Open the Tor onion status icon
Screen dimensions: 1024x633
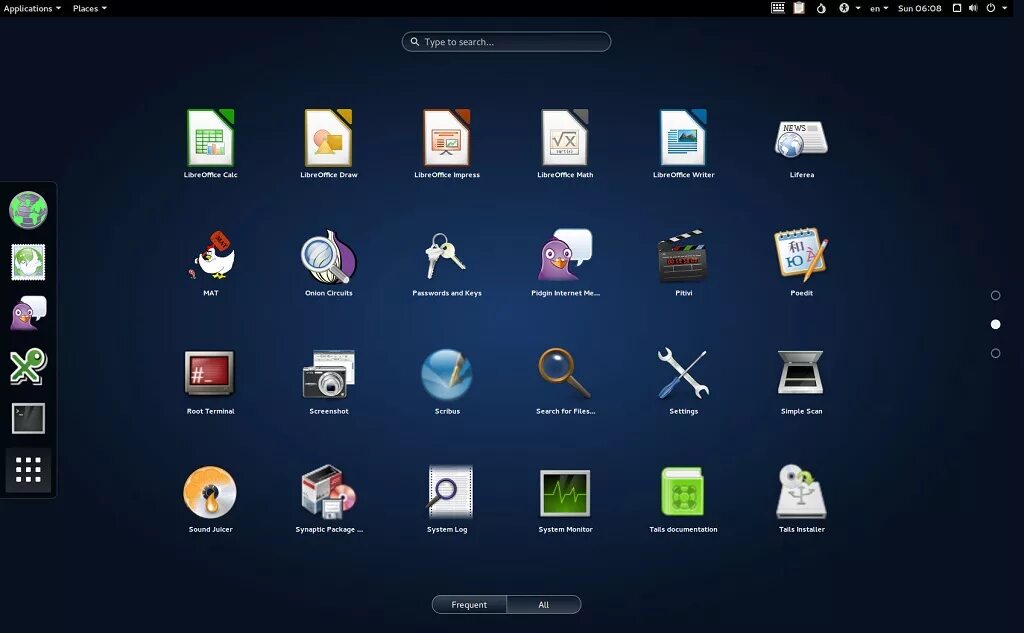[x=821, y=8]
